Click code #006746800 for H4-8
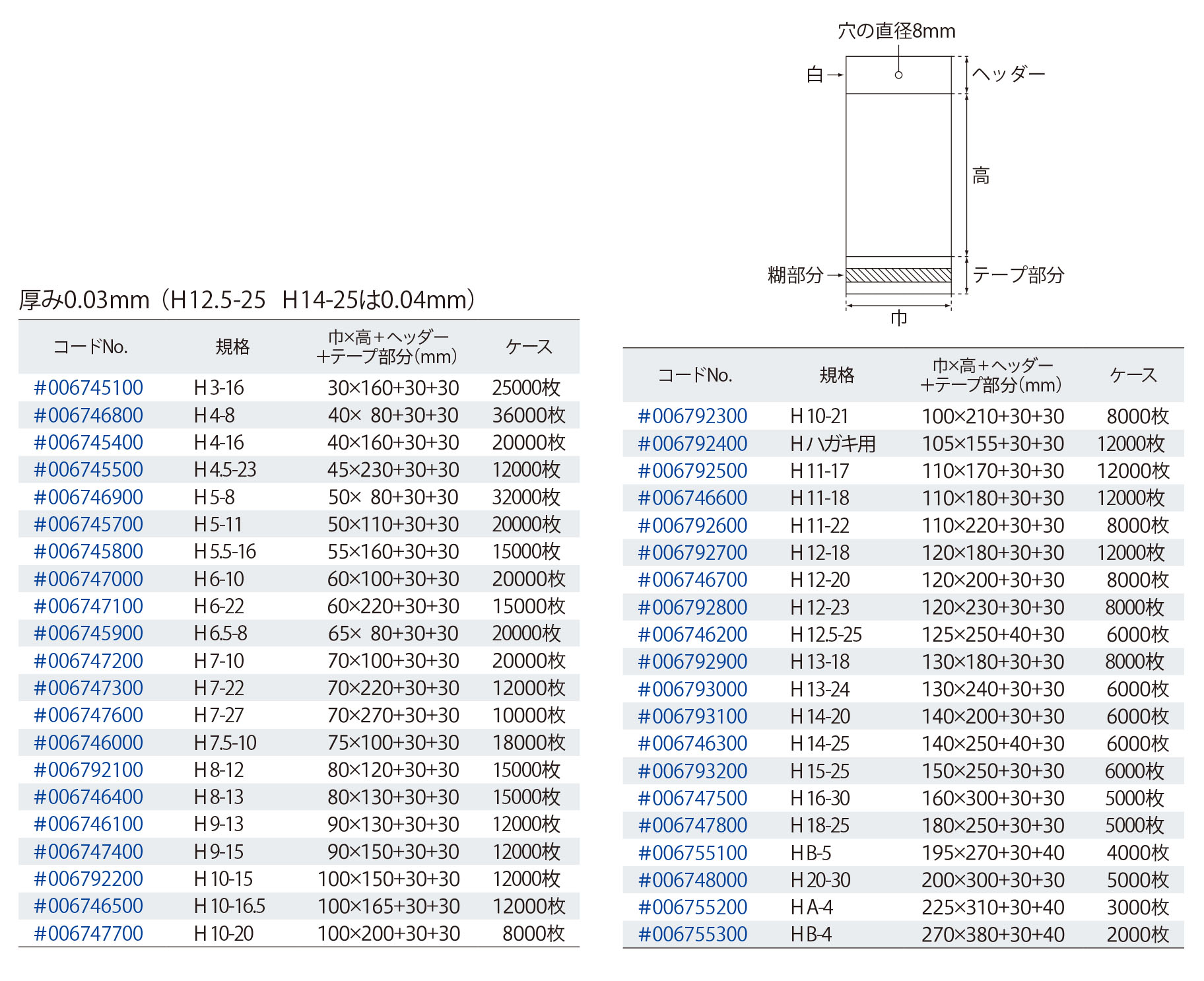This screenshot has height=981, width=1204. (x=88, y=415)
